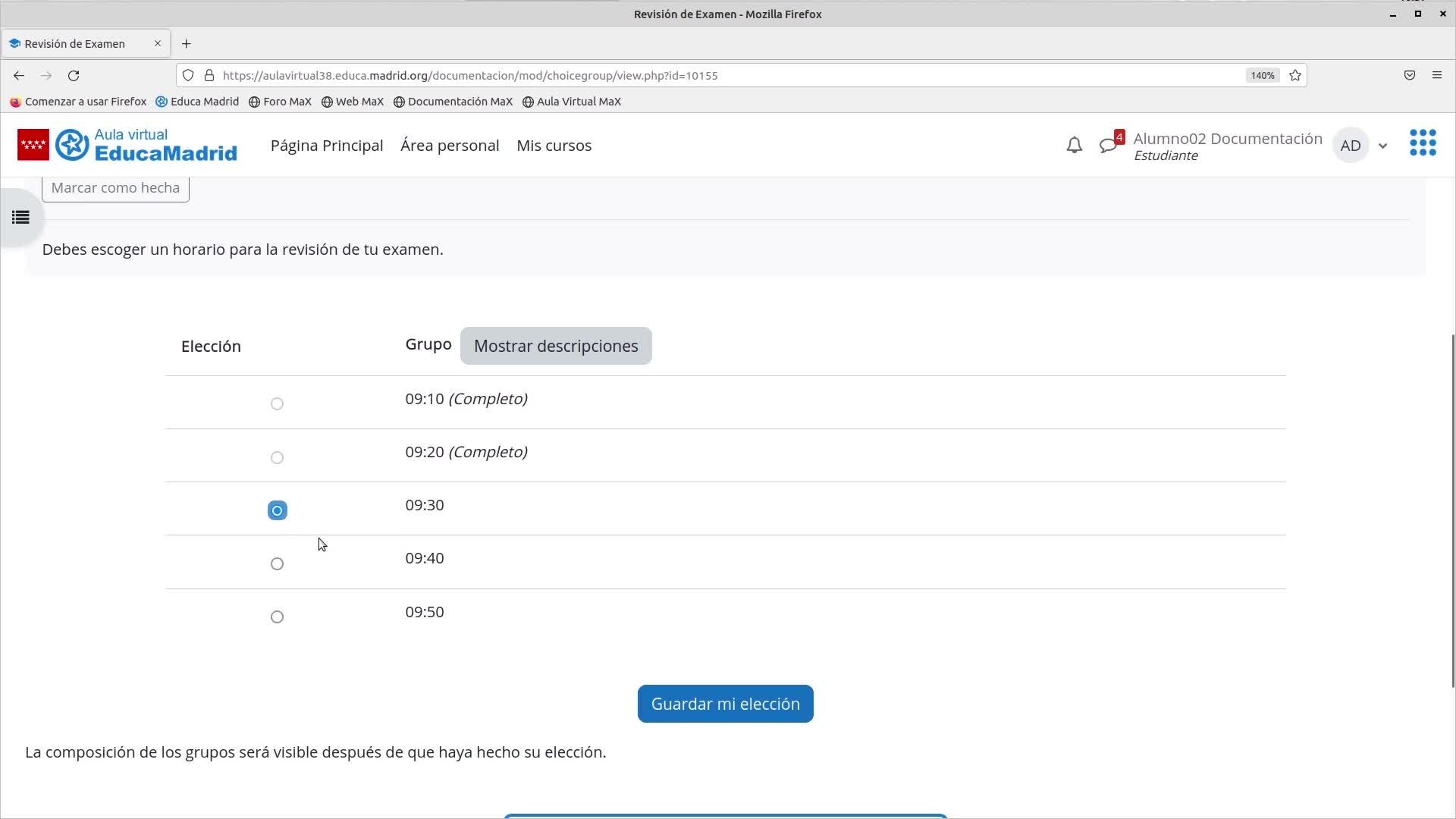This screenshot has width=1456, height=819.
Task: Select the 09:50 time slot
Action: coord(277,617)
